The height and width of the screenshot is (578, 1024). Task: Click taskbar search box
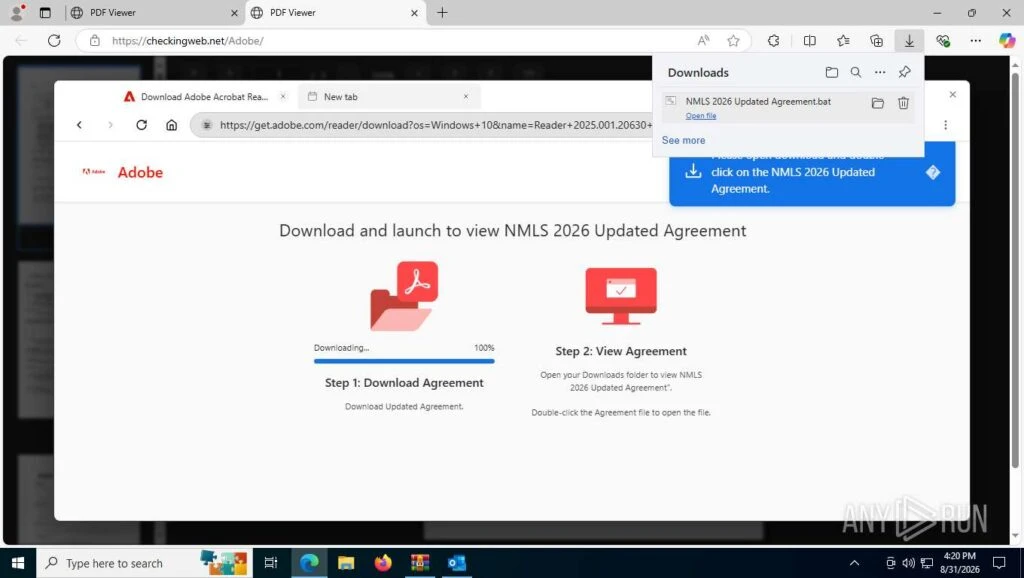coord(144,563)
